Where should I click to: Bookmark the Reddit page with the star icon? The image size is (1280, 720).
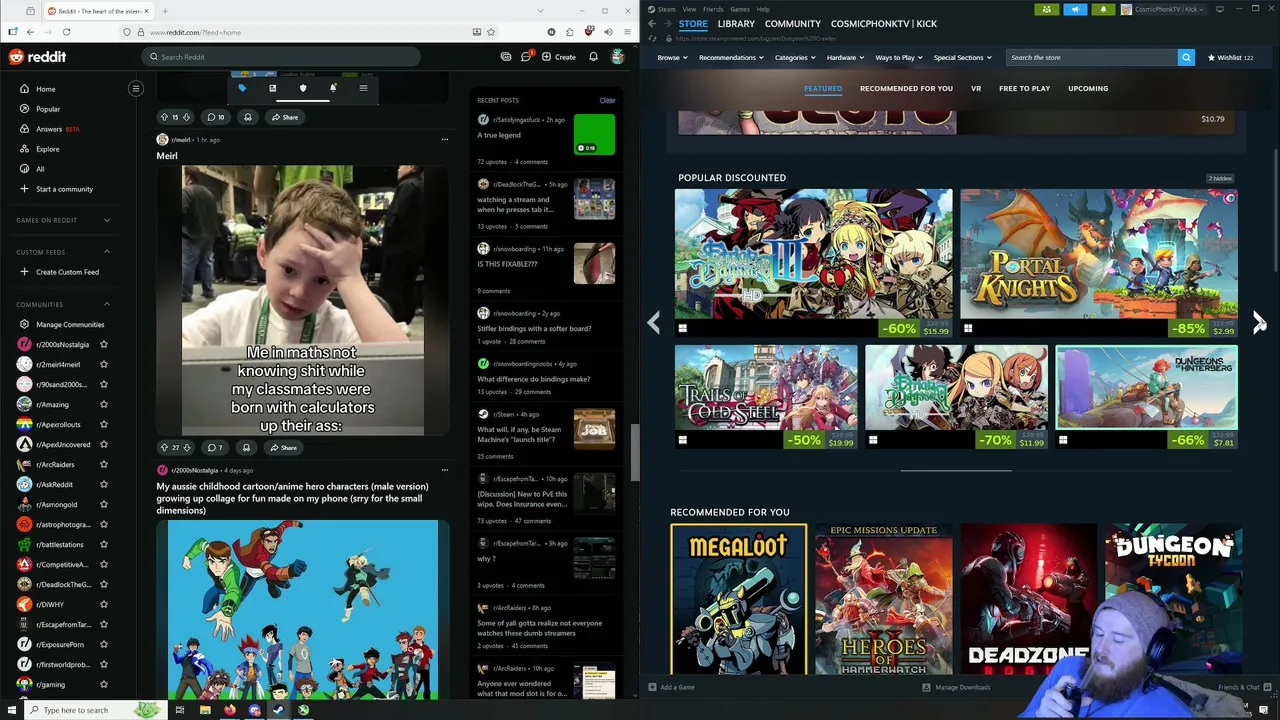[491, 32]
